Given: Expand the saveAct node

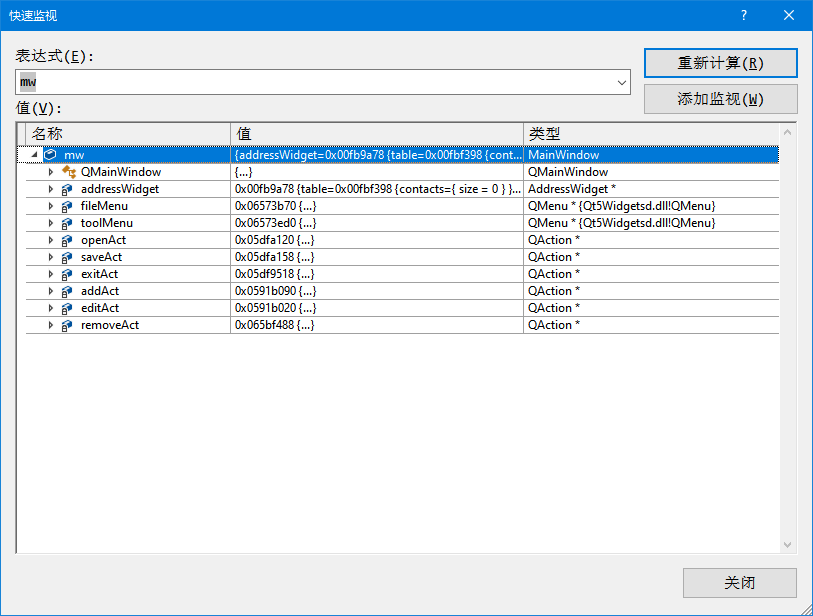Looking at the screenshot, I should coord(50,257).
